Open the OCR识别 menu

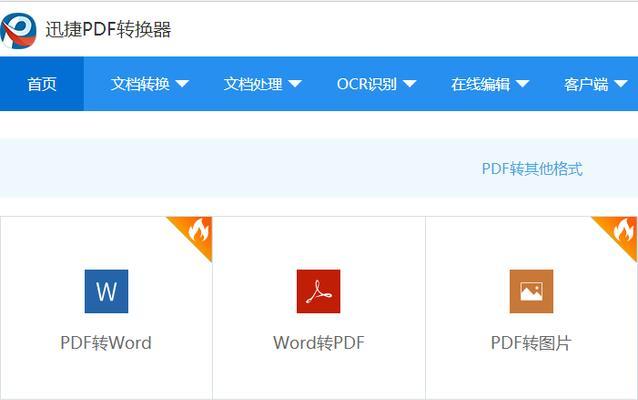pos(367,84)
